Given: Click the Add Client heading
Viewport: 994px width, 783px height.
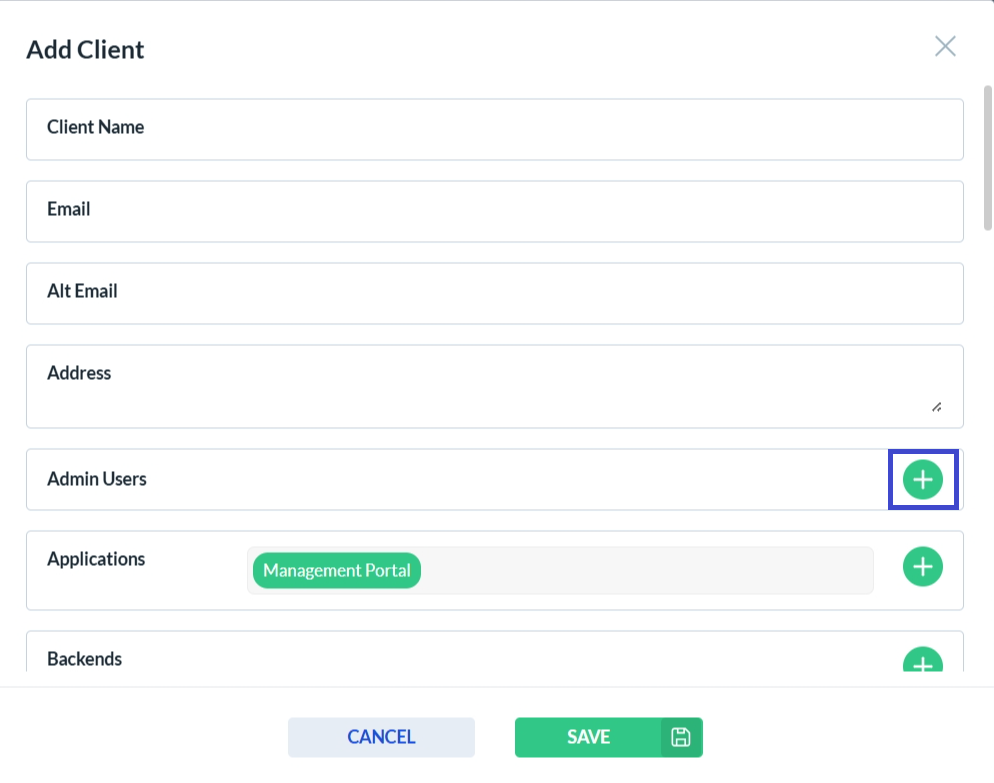Looking at the screenshot, I should 85,49.
